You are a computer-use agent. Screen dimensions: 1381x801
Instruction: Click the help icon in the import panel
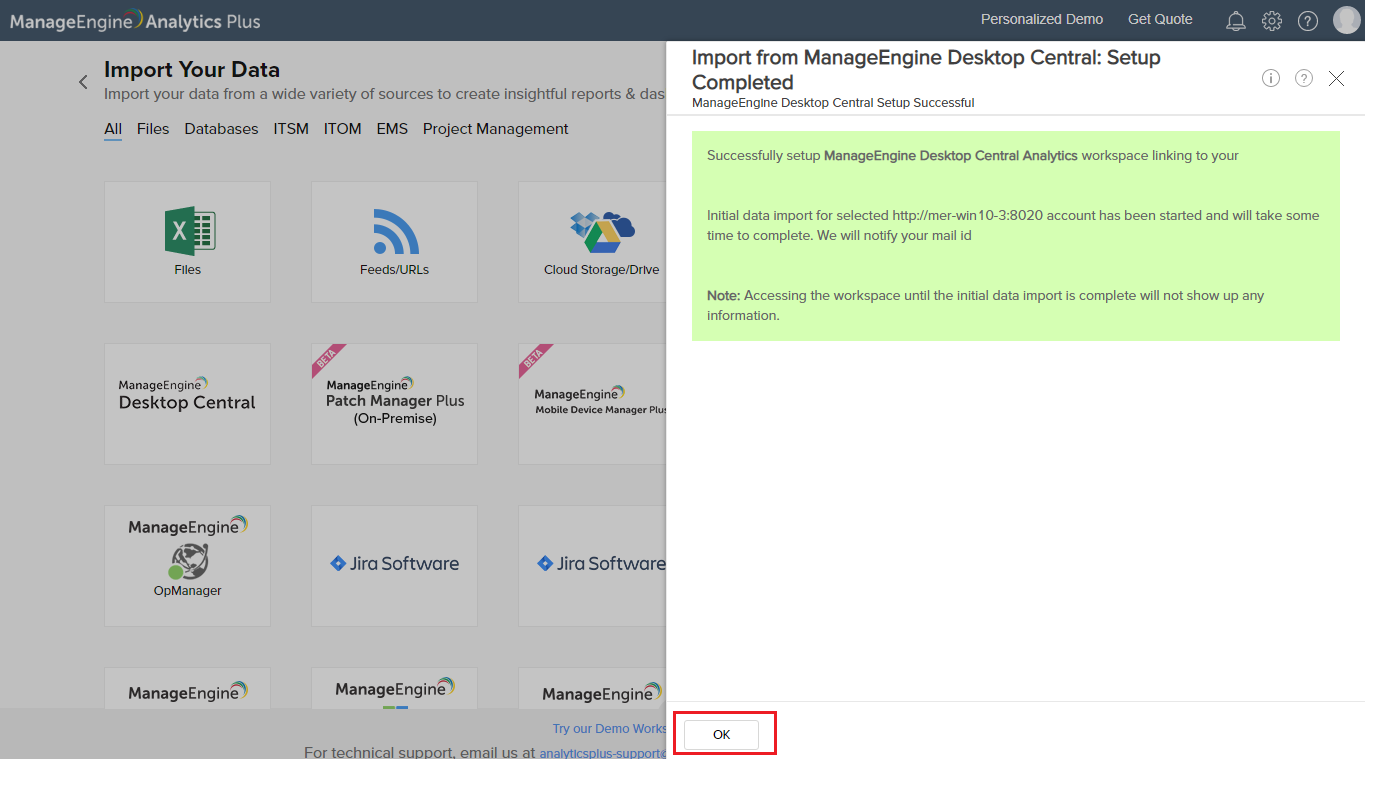coord(1304,78)
